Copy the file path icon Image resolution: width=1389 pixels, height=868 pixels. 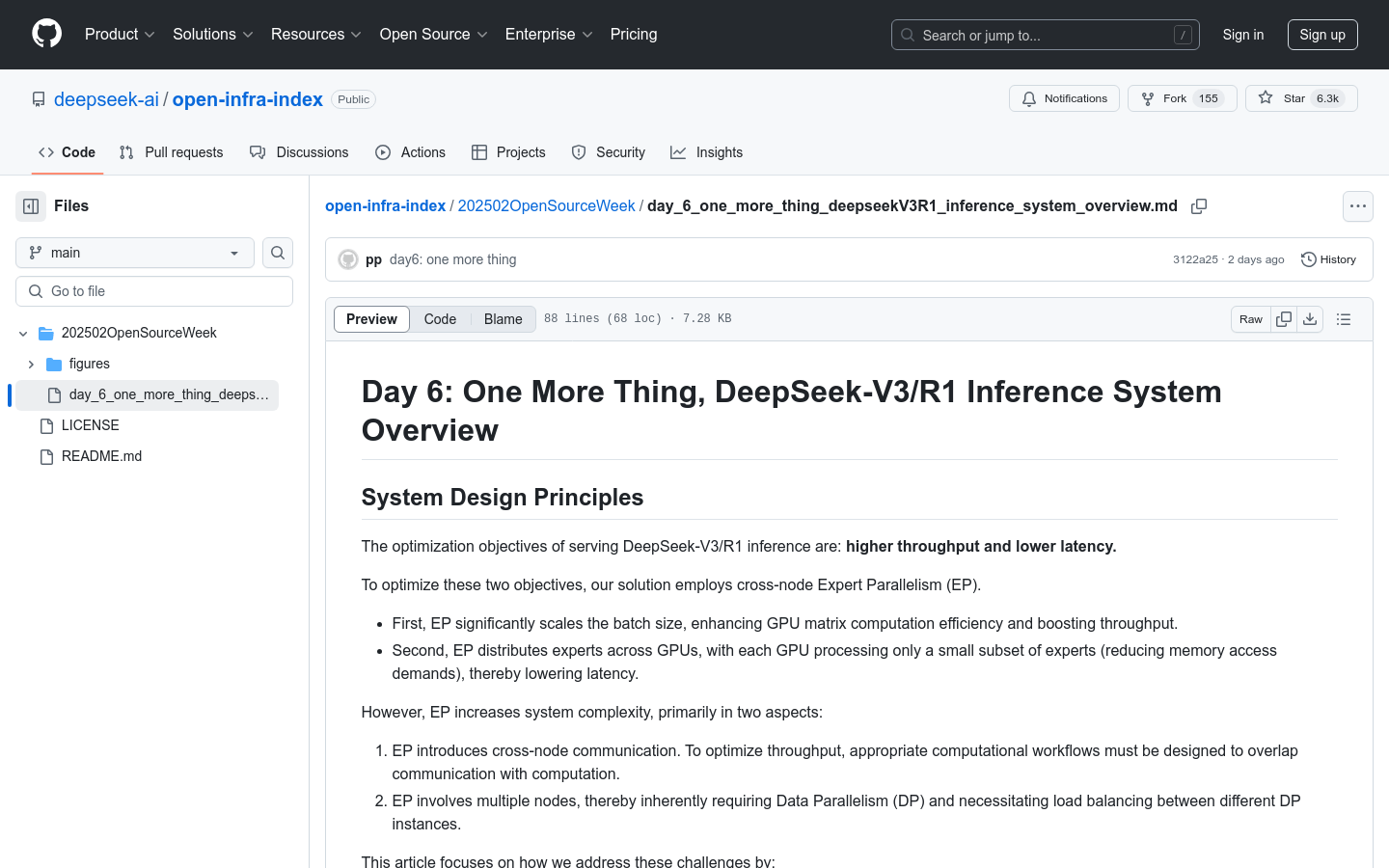(1199, 206)
